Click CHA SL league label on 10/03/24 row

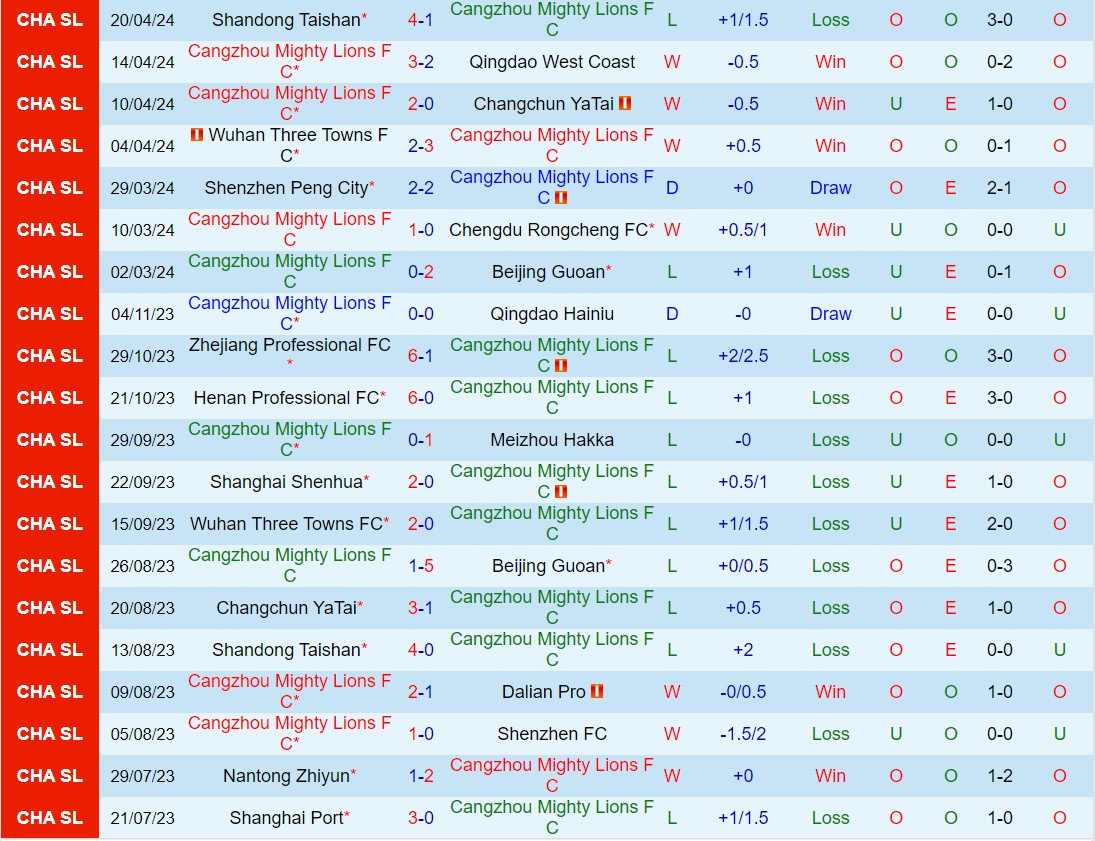50,230
